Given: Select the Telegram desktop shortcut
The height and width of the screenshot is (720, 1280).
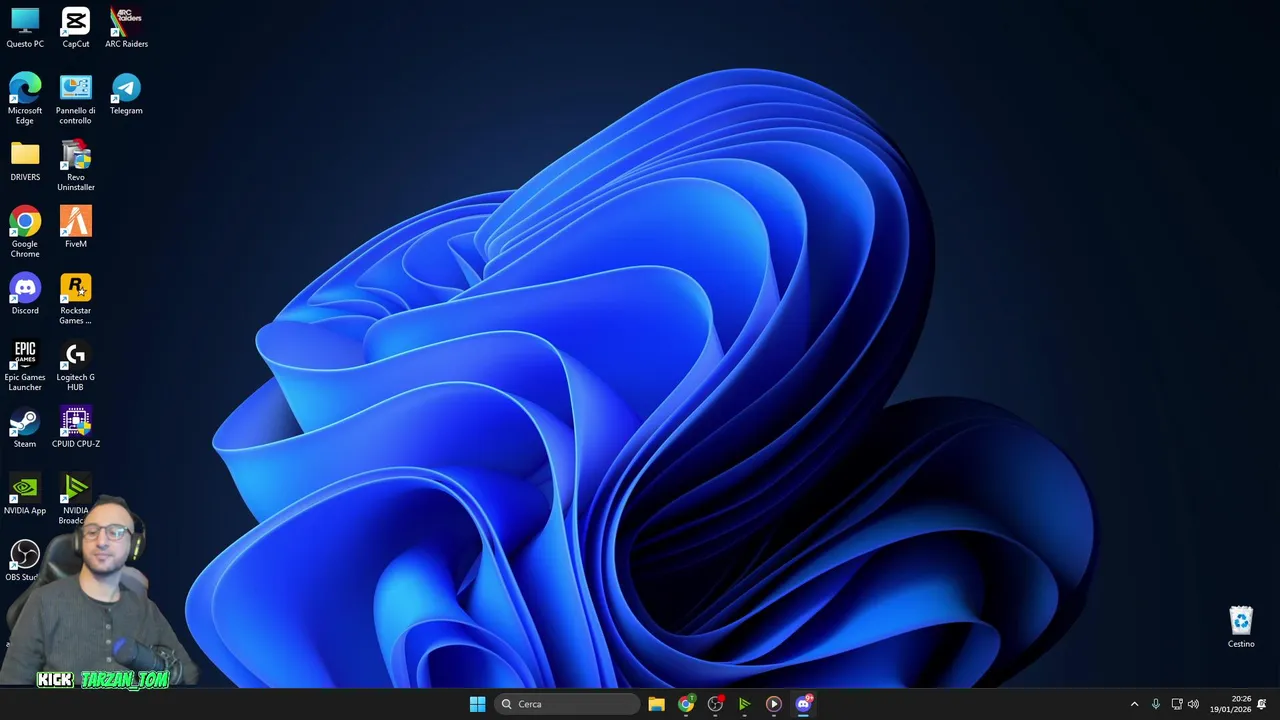Looking at the screenshot, I should pyautogui.click(x=126, y=95).
